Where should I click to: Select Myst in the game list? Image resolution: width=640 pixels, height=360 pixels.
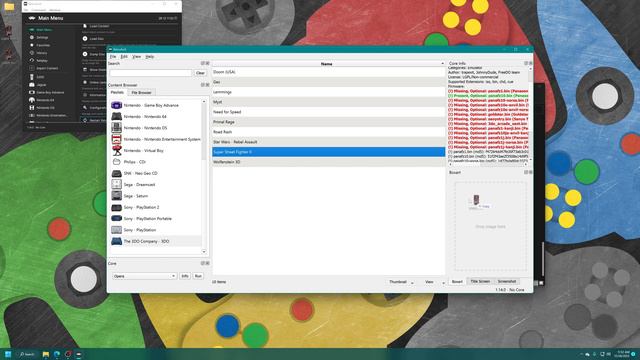pyautogui.click(x=329, y=102)
